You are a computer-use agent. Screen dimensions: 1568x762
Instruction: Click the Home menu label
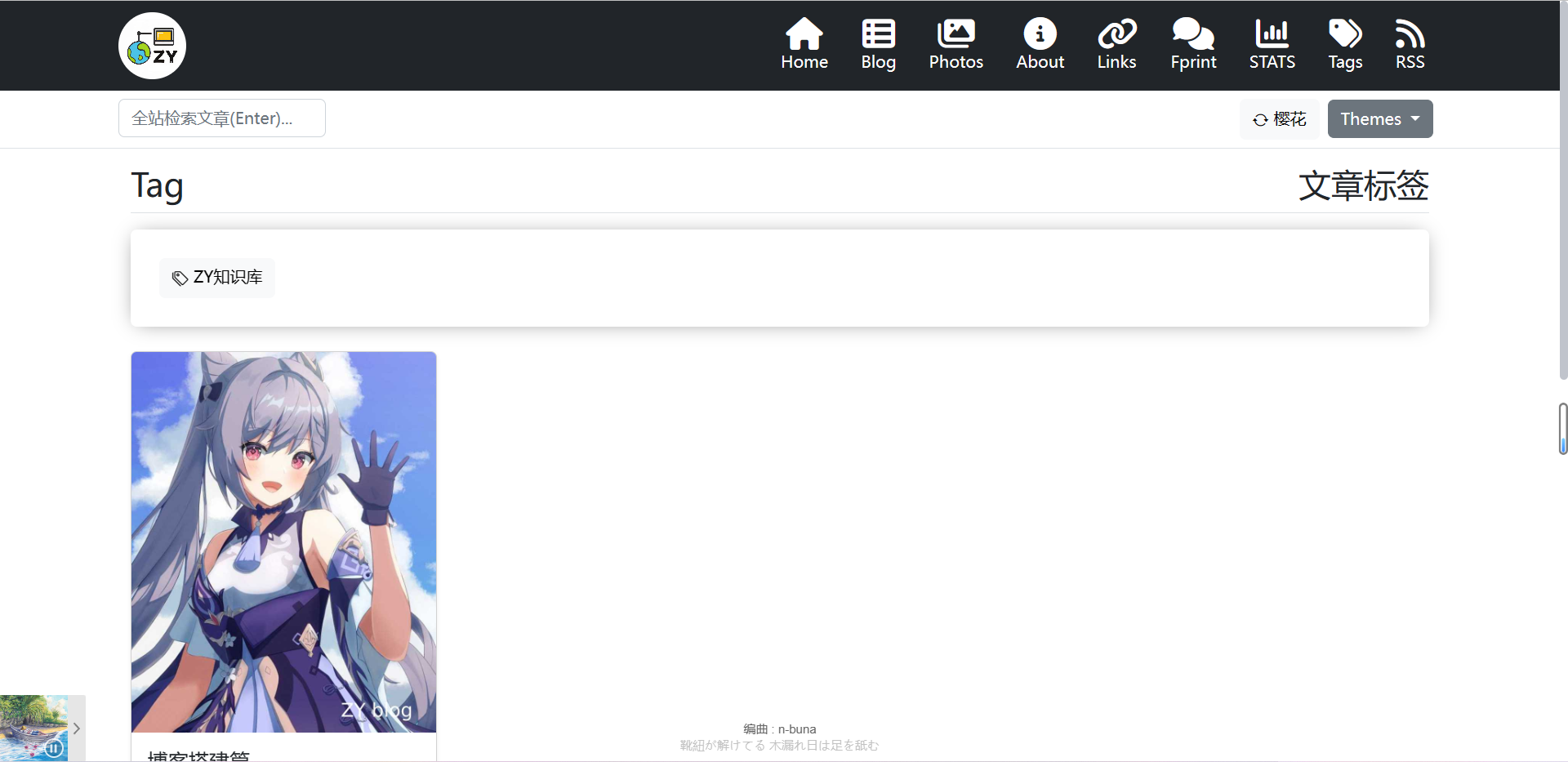click(x=804, y=62)
